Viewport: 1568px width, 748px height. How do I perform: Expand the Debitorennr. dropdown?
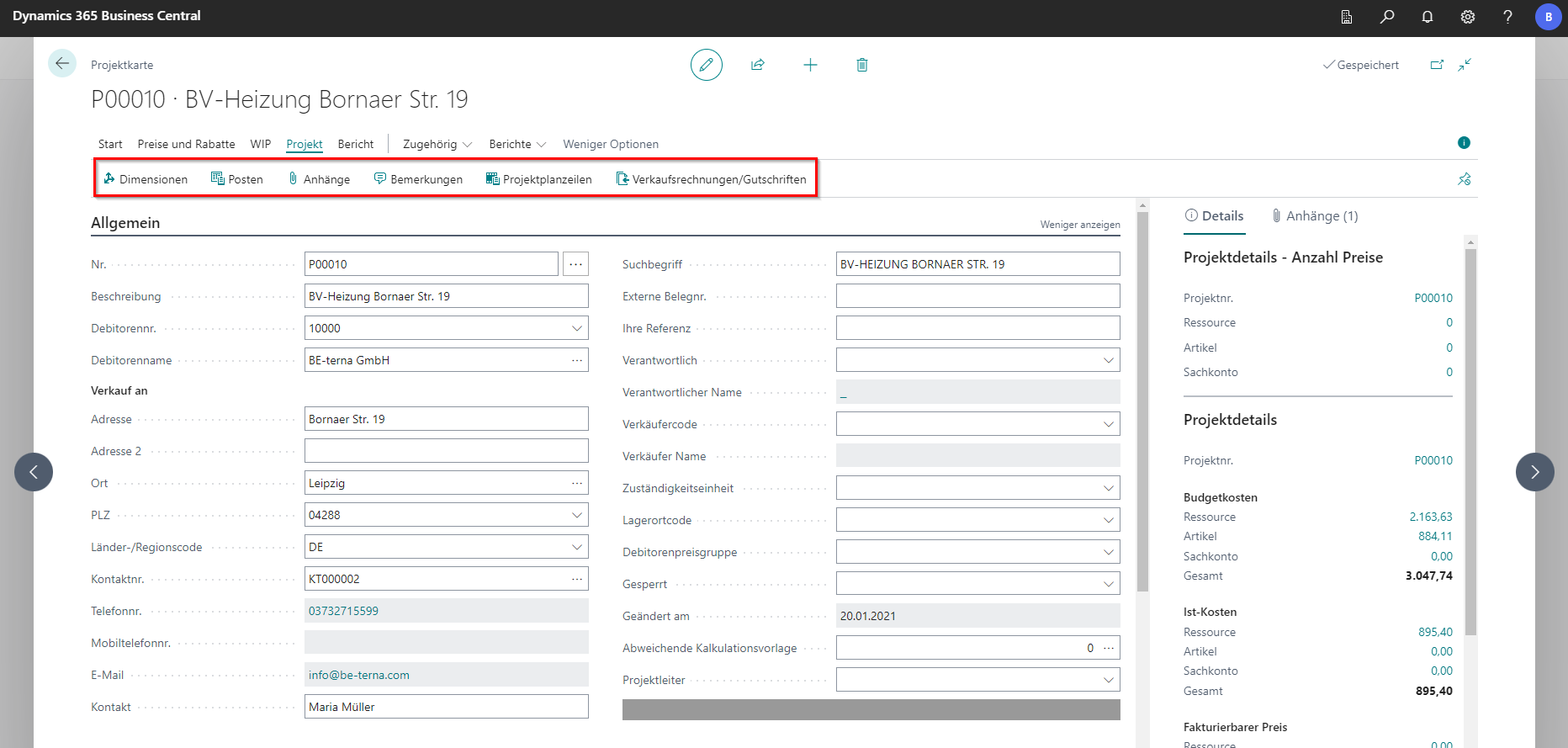[577, 328]
